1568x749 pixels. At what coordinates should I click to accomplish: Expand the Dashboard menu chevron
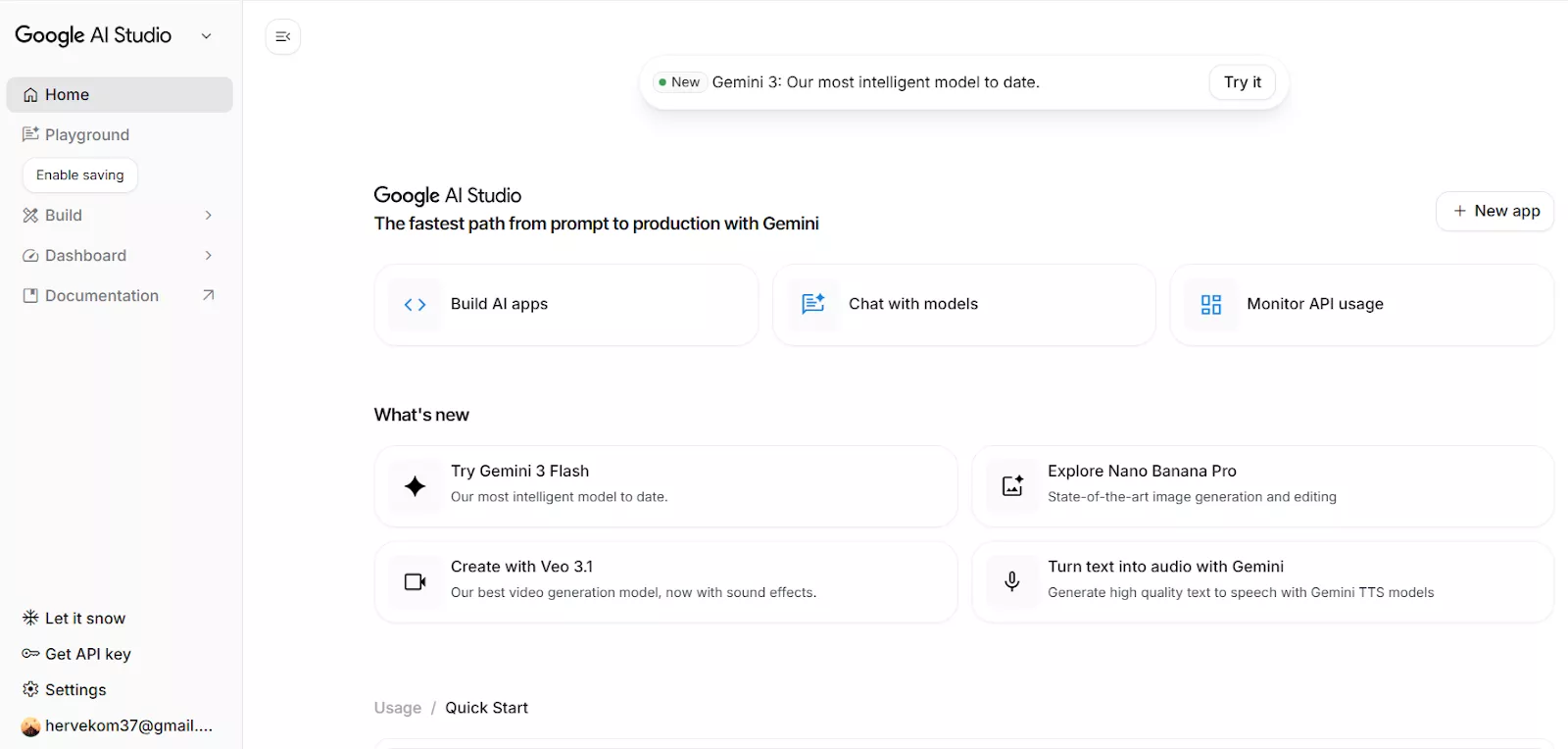pos(208,256)
